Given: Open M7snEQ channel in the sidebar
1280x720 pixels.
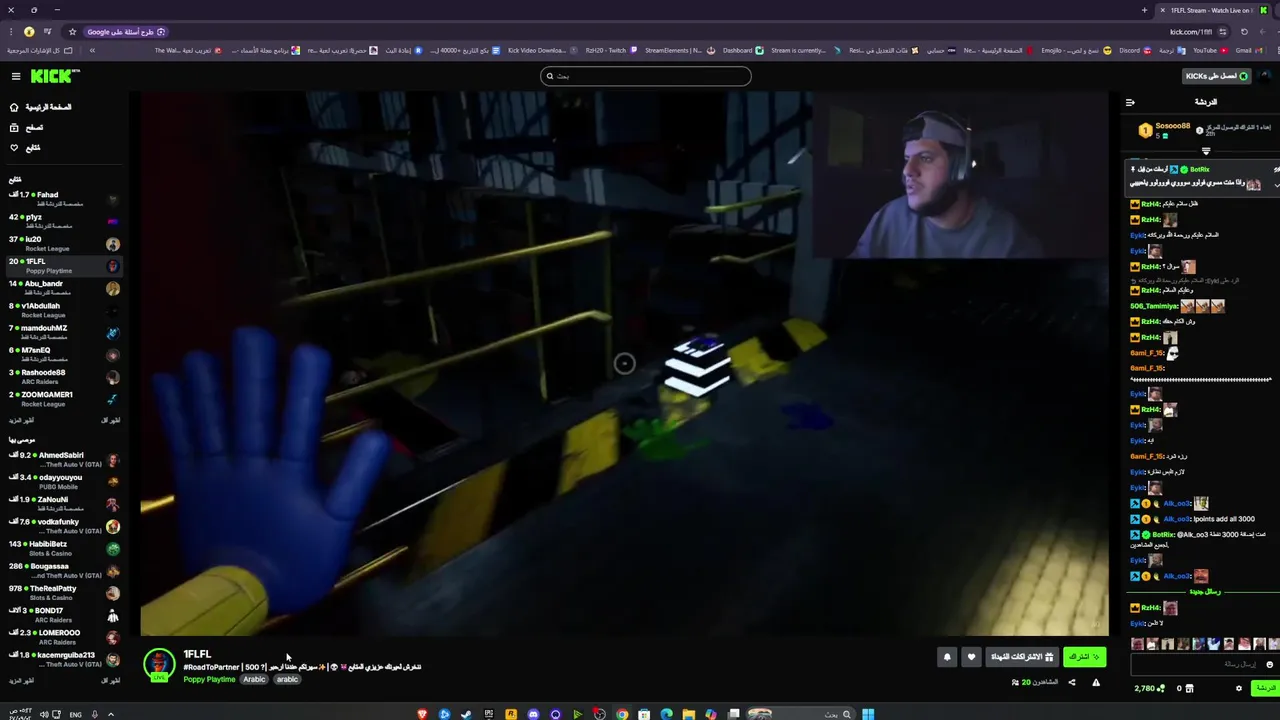Looking at the screenshot, I should [63, 354].
